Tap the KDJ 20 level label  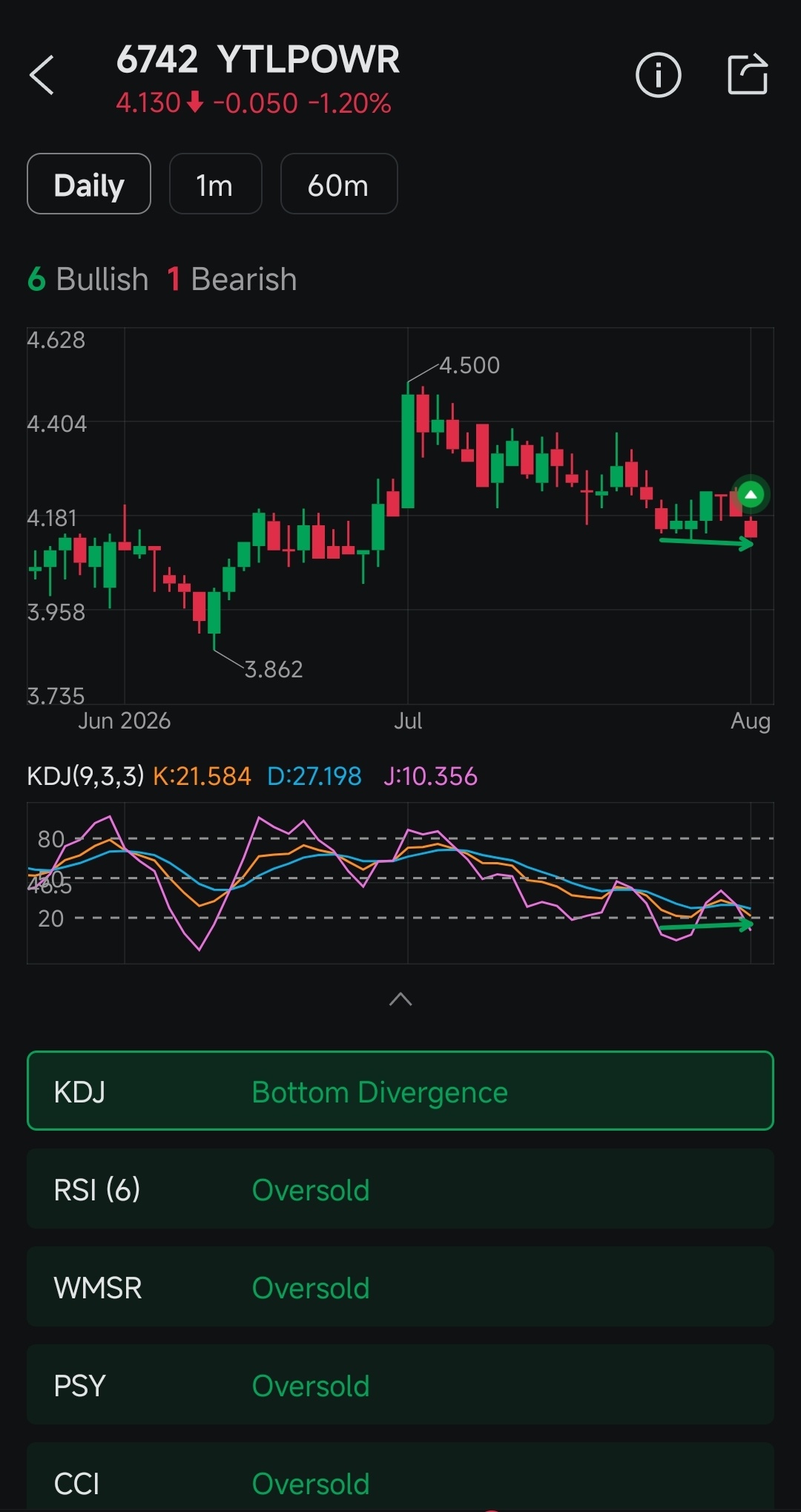pyautogui.click(x=51, y=918)
